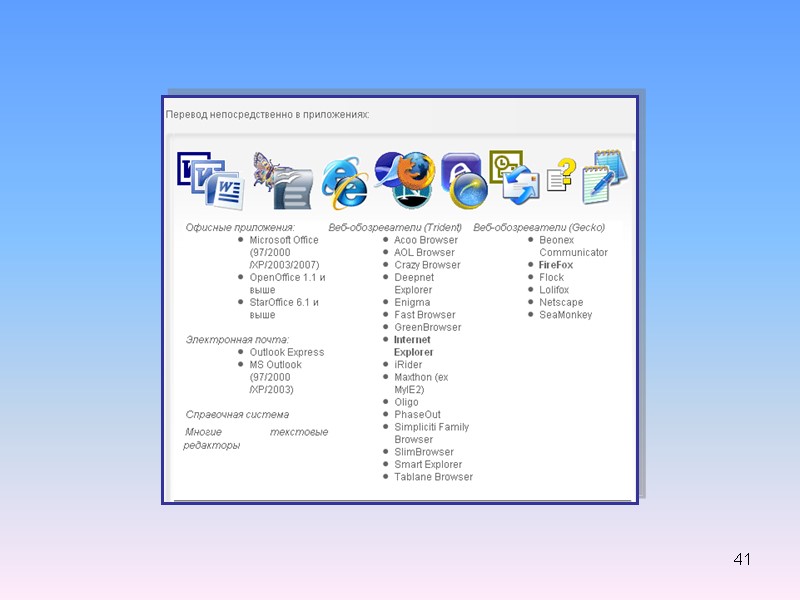Image resolution: width=800 pixels, height=600 pixels.
Task: Select 'Flock' entry
Action: click(x=552, y=277)
